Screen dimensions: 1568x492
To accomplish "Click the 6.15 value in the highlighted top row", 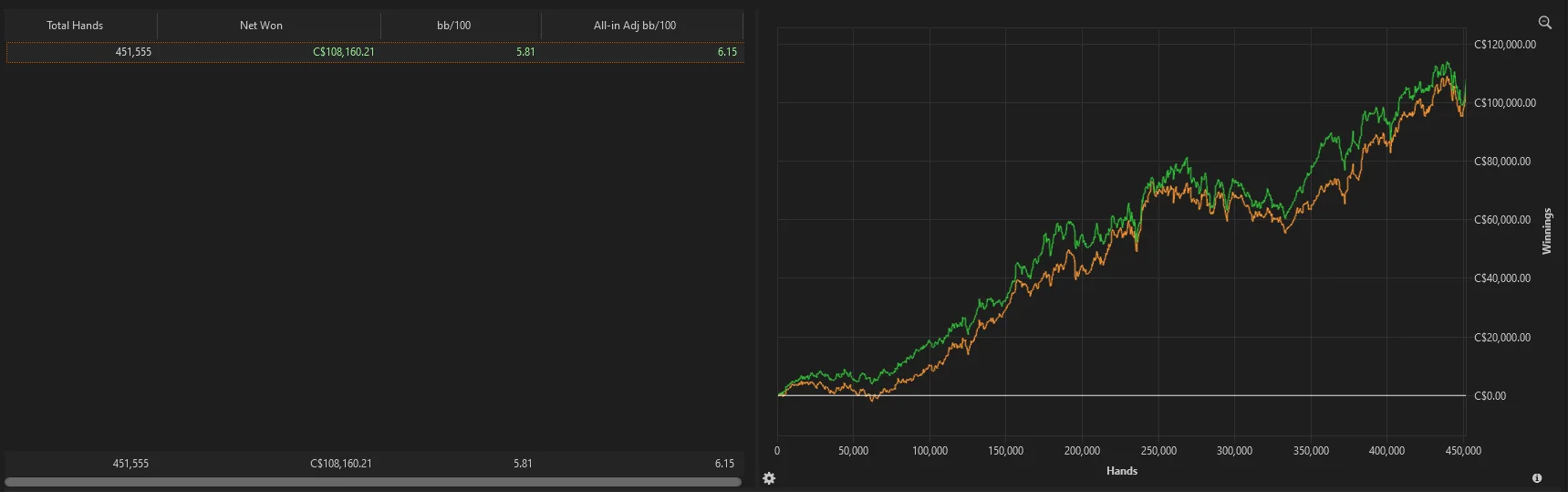I will point(726,52).
